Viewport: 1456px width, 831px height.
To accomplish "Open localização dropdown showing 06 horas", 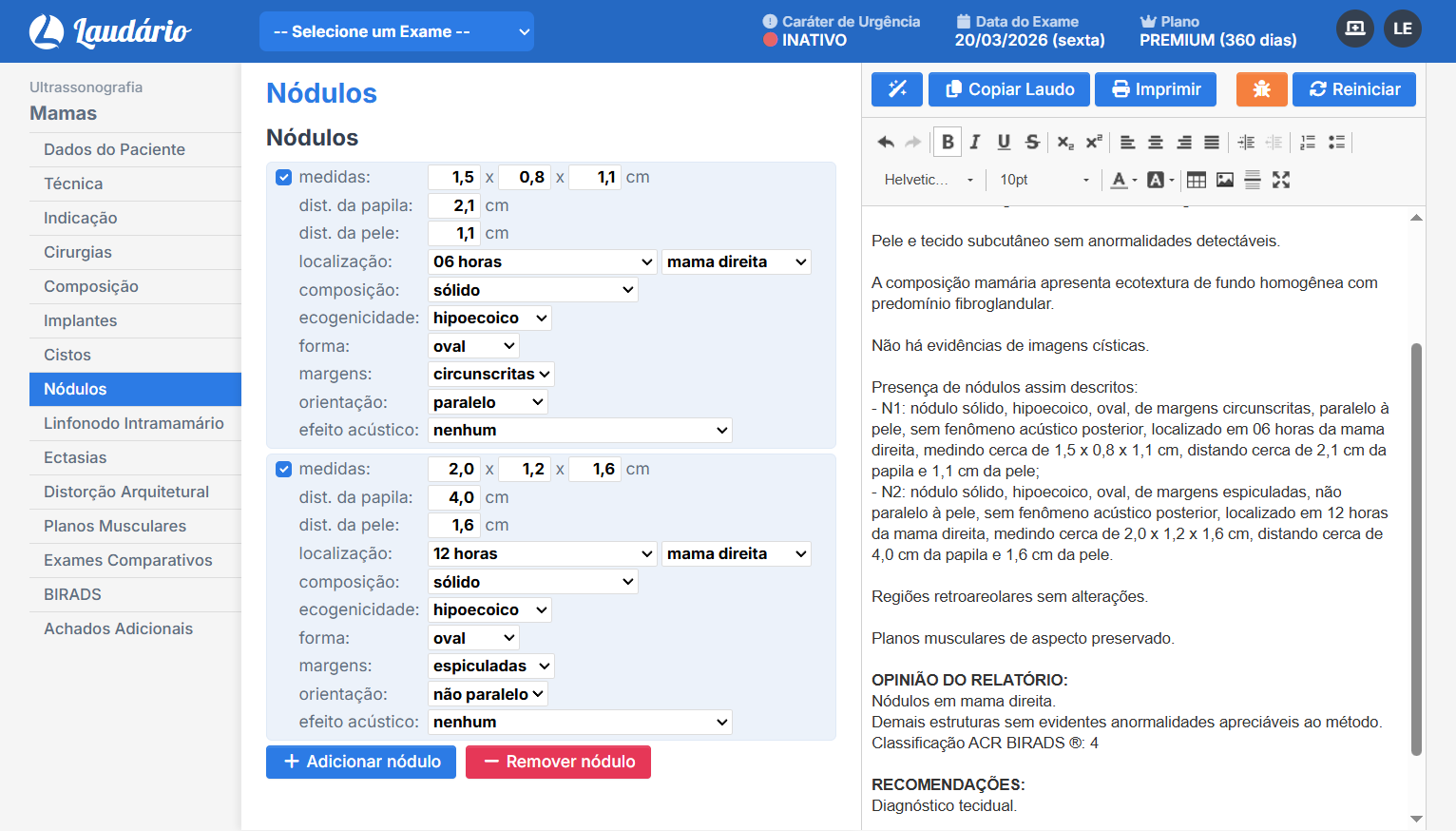I will [x=542, y=262].
